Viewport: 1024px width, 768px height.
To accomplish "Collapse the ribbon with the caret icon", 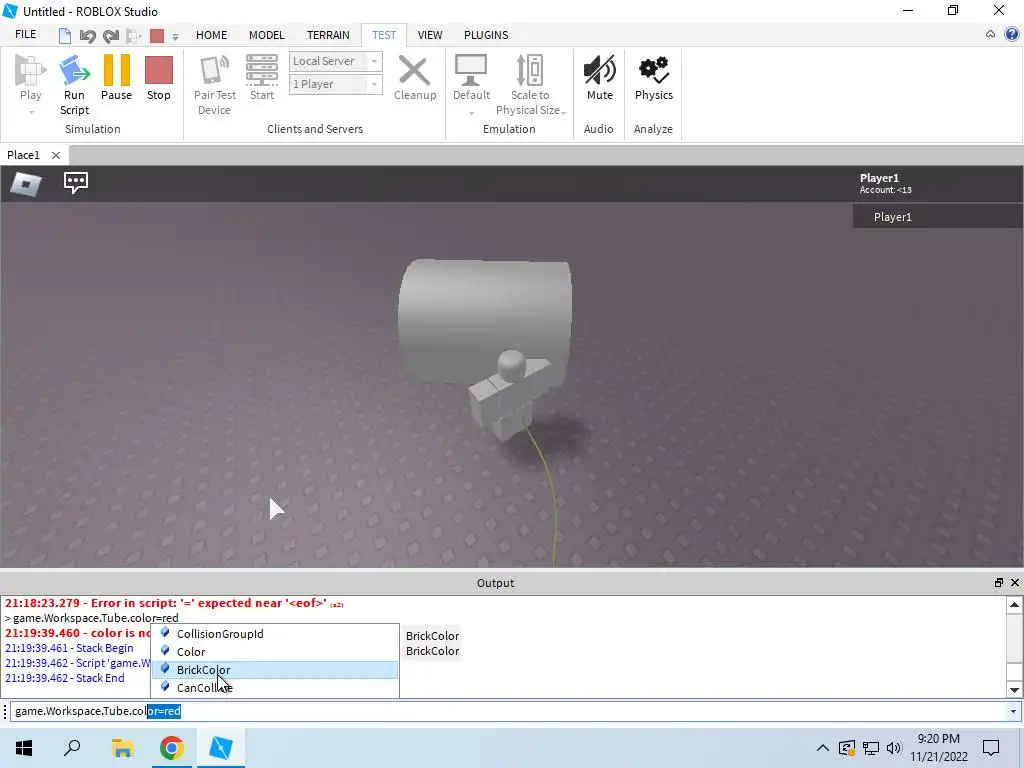I will (990, 35).
